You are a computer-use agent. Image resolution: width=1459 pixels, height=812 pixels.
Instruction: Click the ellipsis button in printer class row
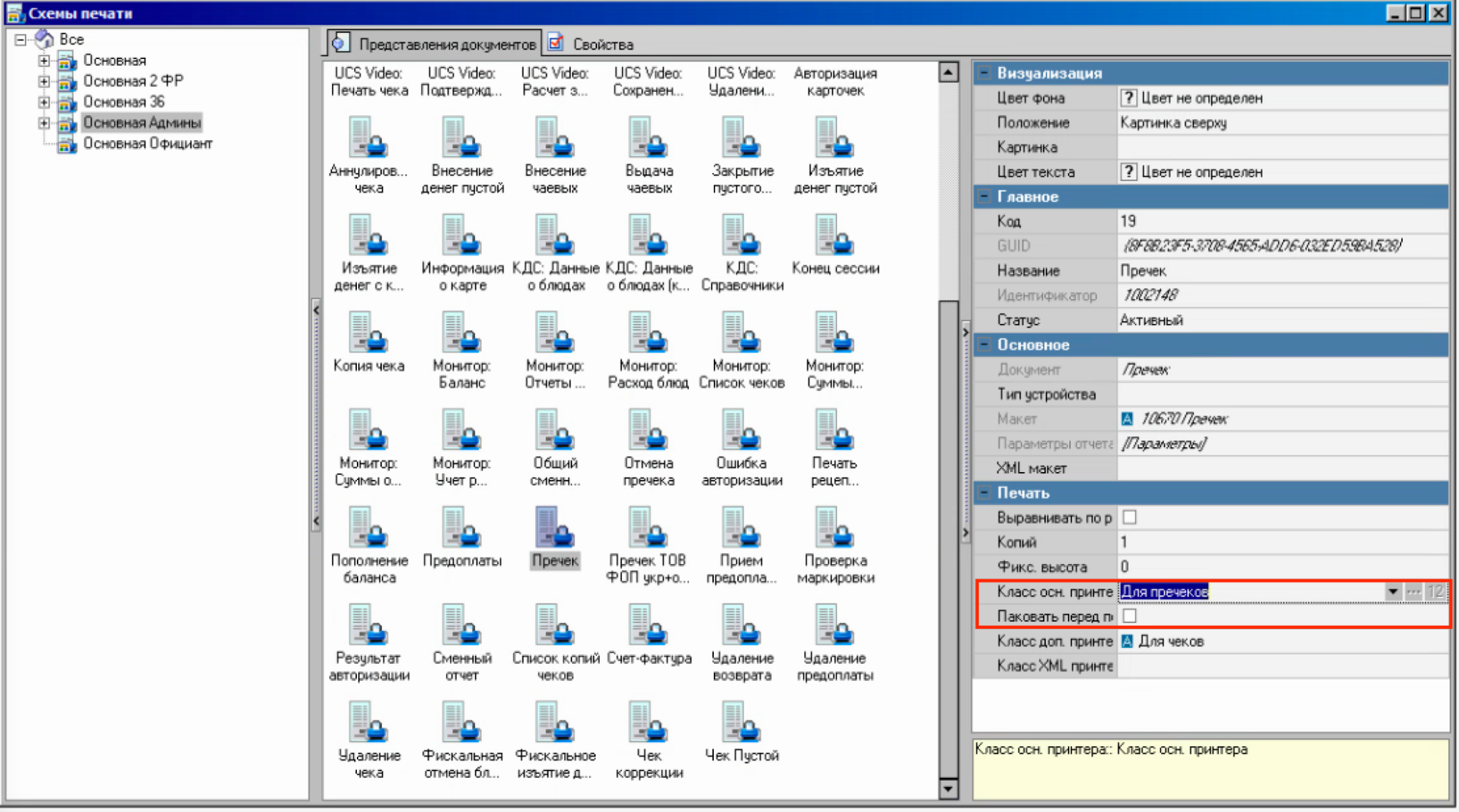(1414, 592)
